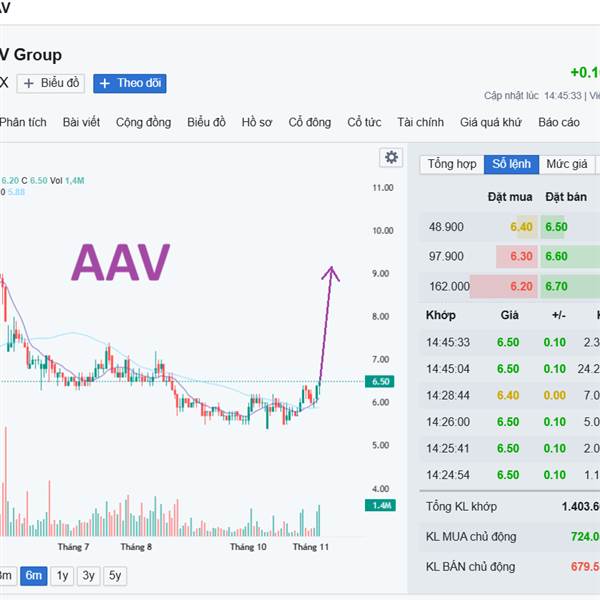This screenshot has height=600, width=600.
Task: Go to Cộng đồng section
Action: 143,122
